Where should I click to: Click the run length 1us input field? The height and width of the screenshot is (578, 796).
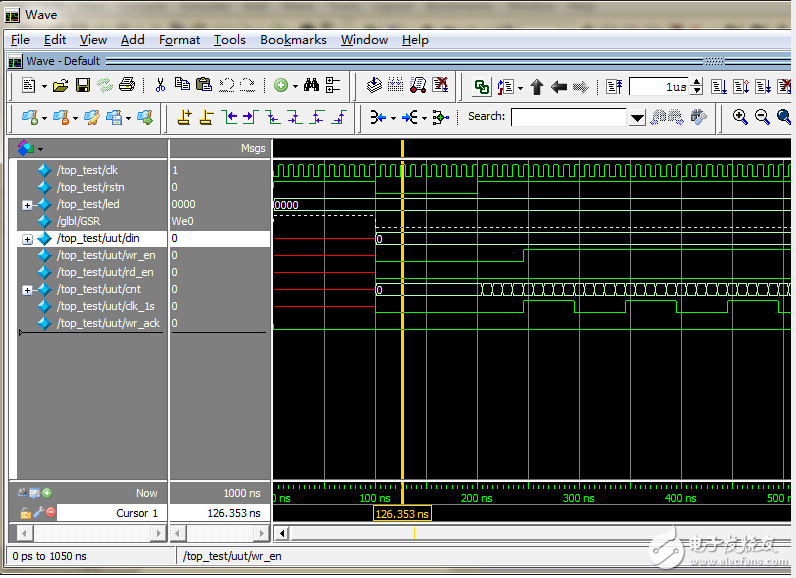click(658, 87)
